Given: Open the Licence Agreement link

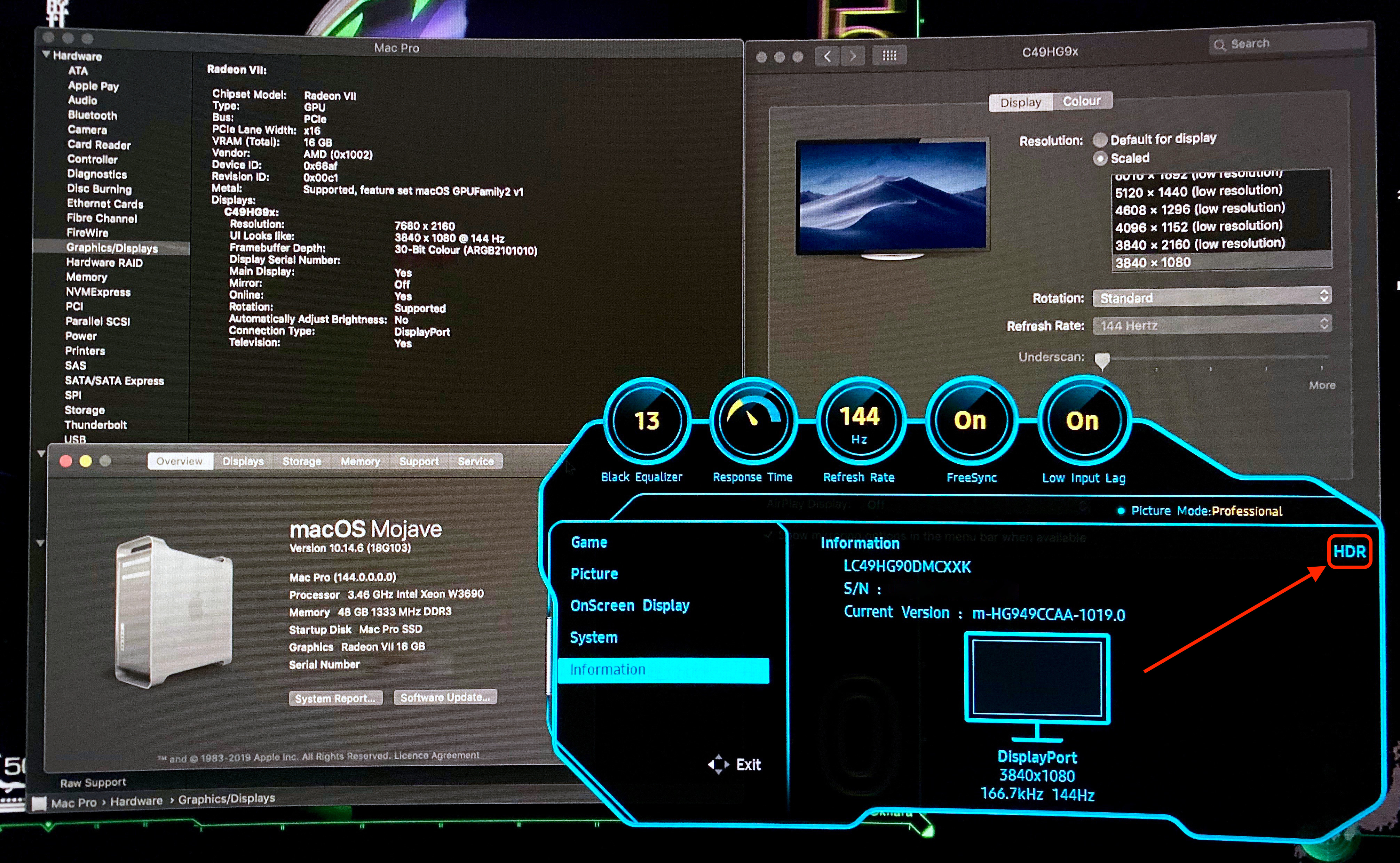Looking at the screenshot, I should (x=436, y=755).
